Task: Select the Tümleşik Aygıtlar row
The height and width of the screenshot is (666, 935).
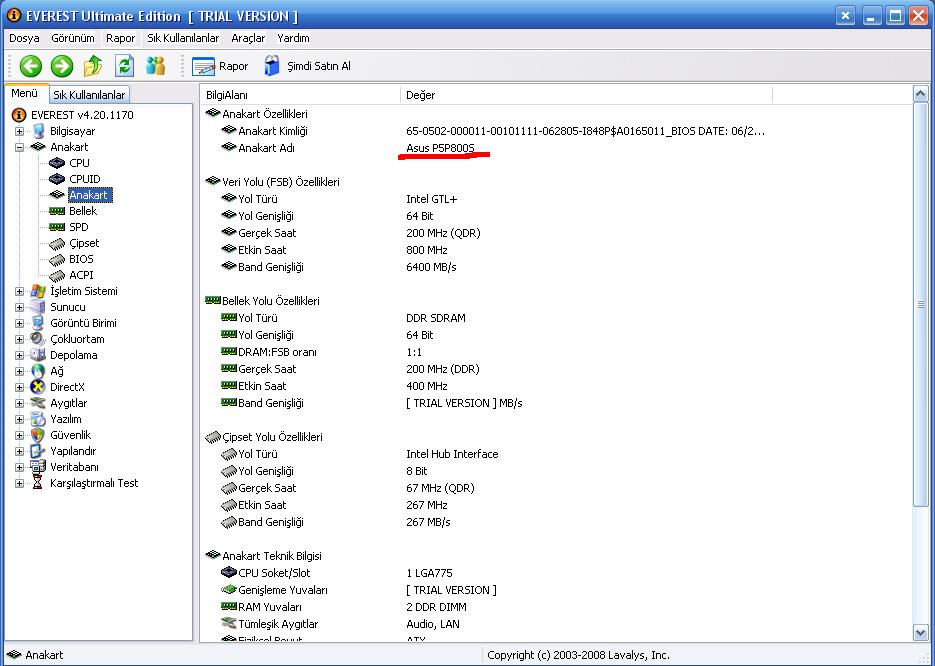Action: click(x=556, y=624)
